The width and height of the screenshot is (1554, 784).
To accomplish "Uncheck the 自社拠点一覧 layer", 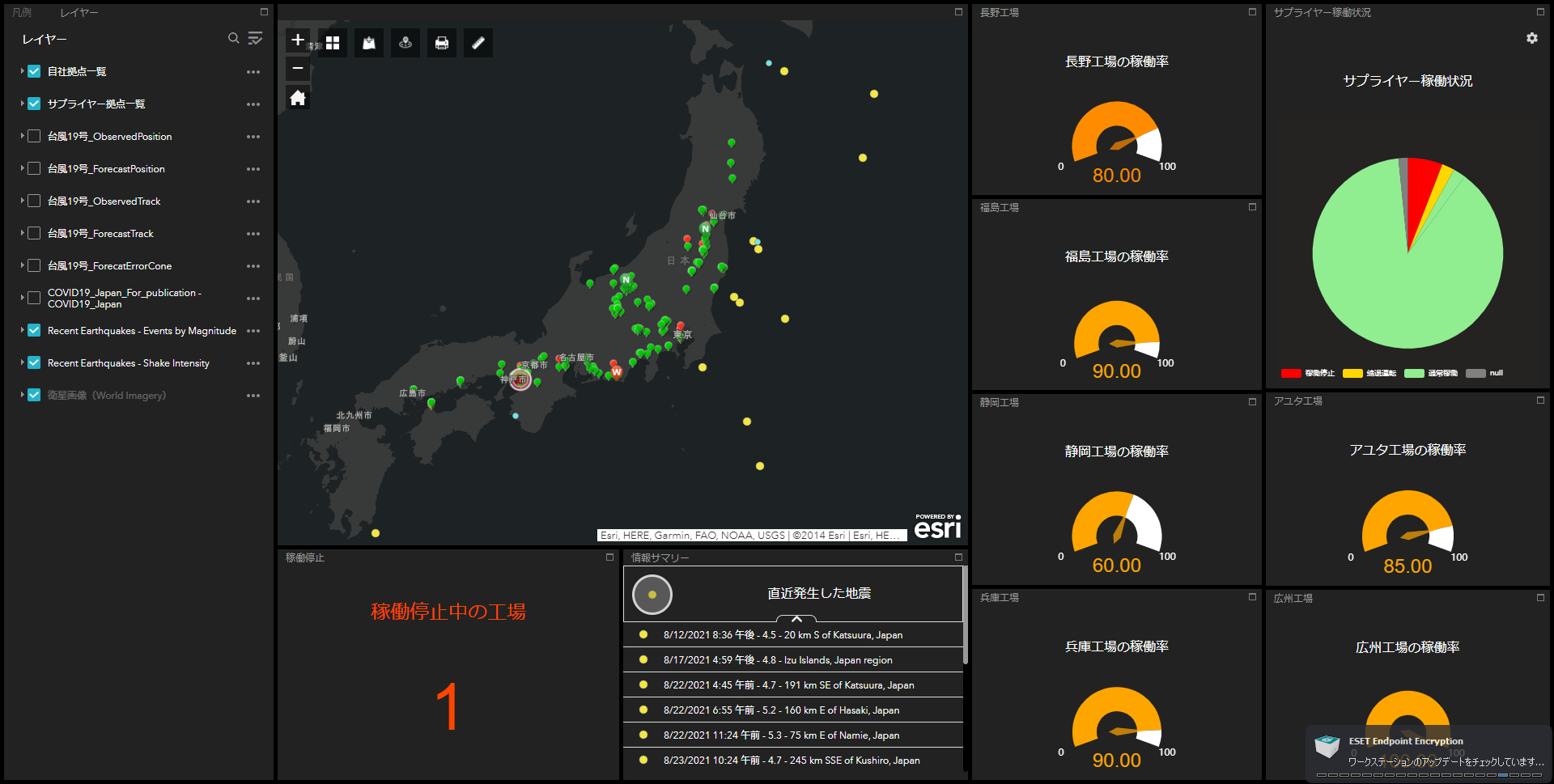I will (x=33, y=71).
